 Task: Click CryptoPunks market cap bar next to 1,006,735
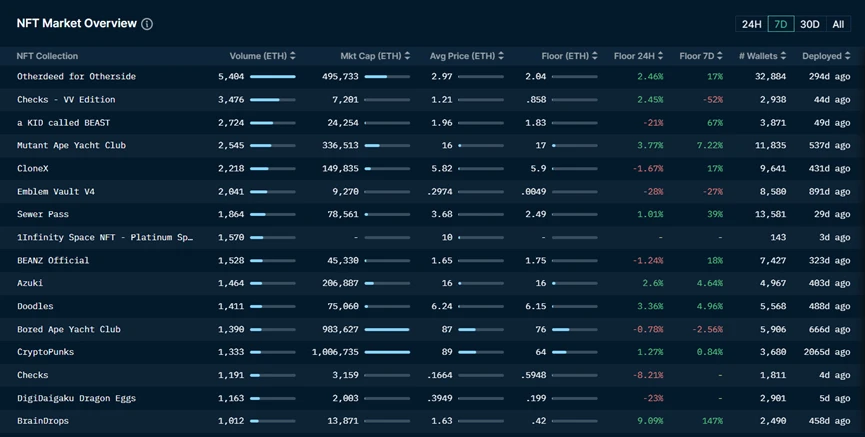(387, 352)
